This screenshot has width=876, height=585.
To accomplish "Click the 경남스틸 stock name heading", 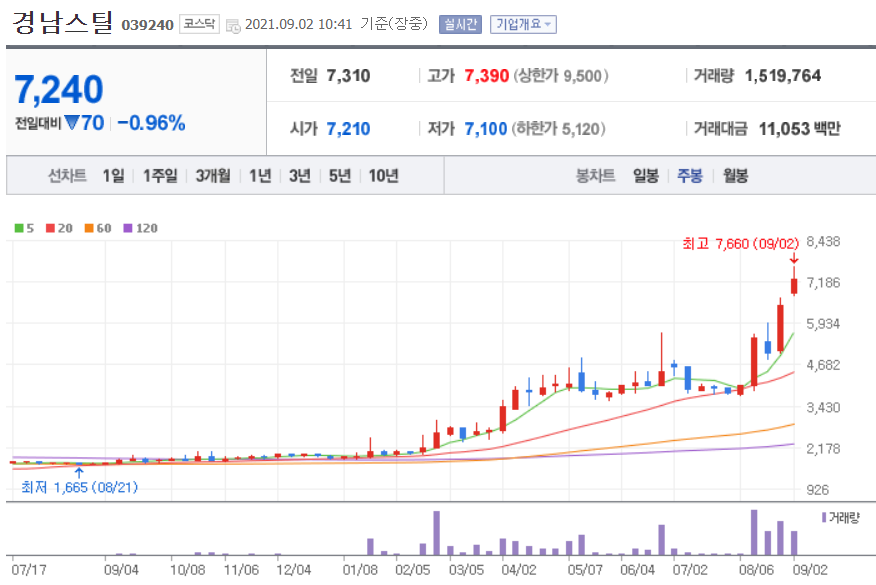I will point(60,23).
